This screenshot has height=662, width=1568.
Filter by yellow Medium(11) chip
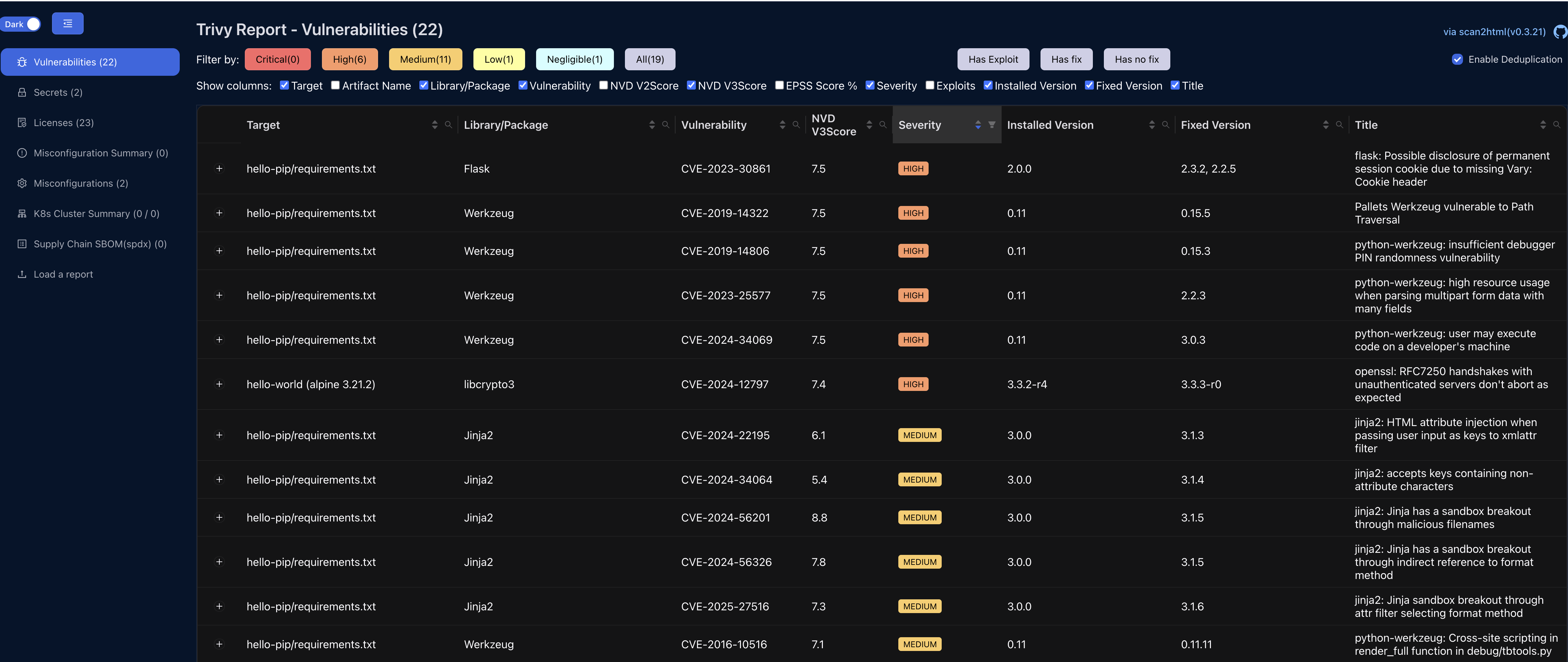(426, 60)
